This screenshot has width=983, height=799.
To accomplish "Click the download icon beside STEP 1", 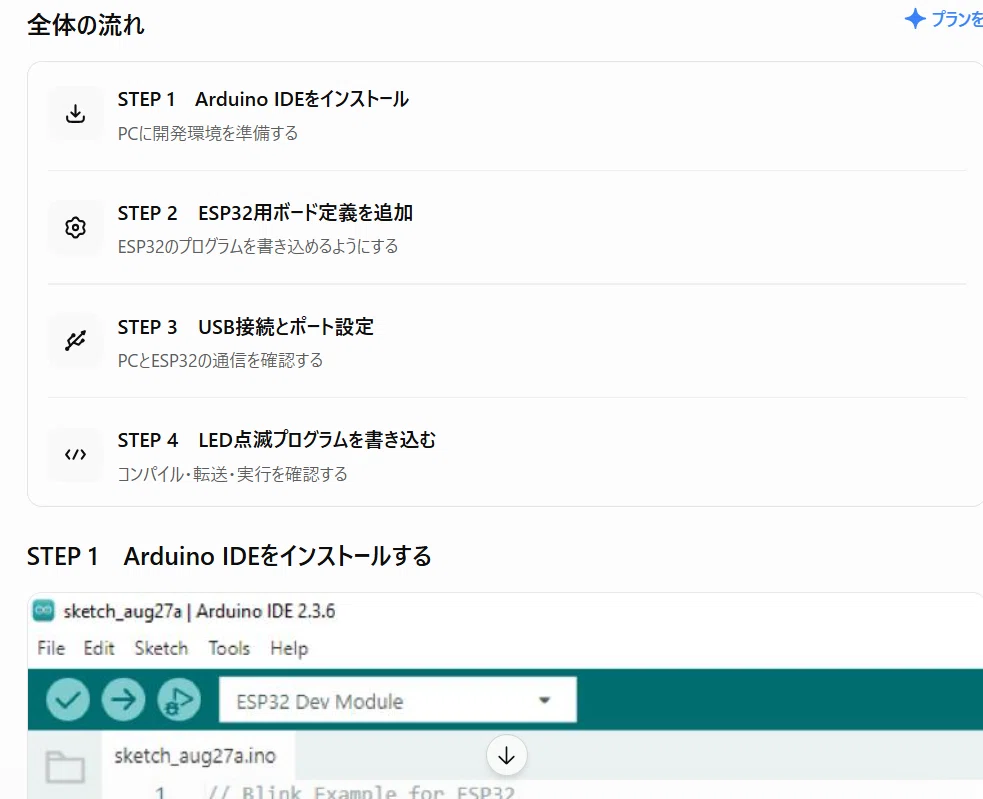I will (x=75, y=114).
